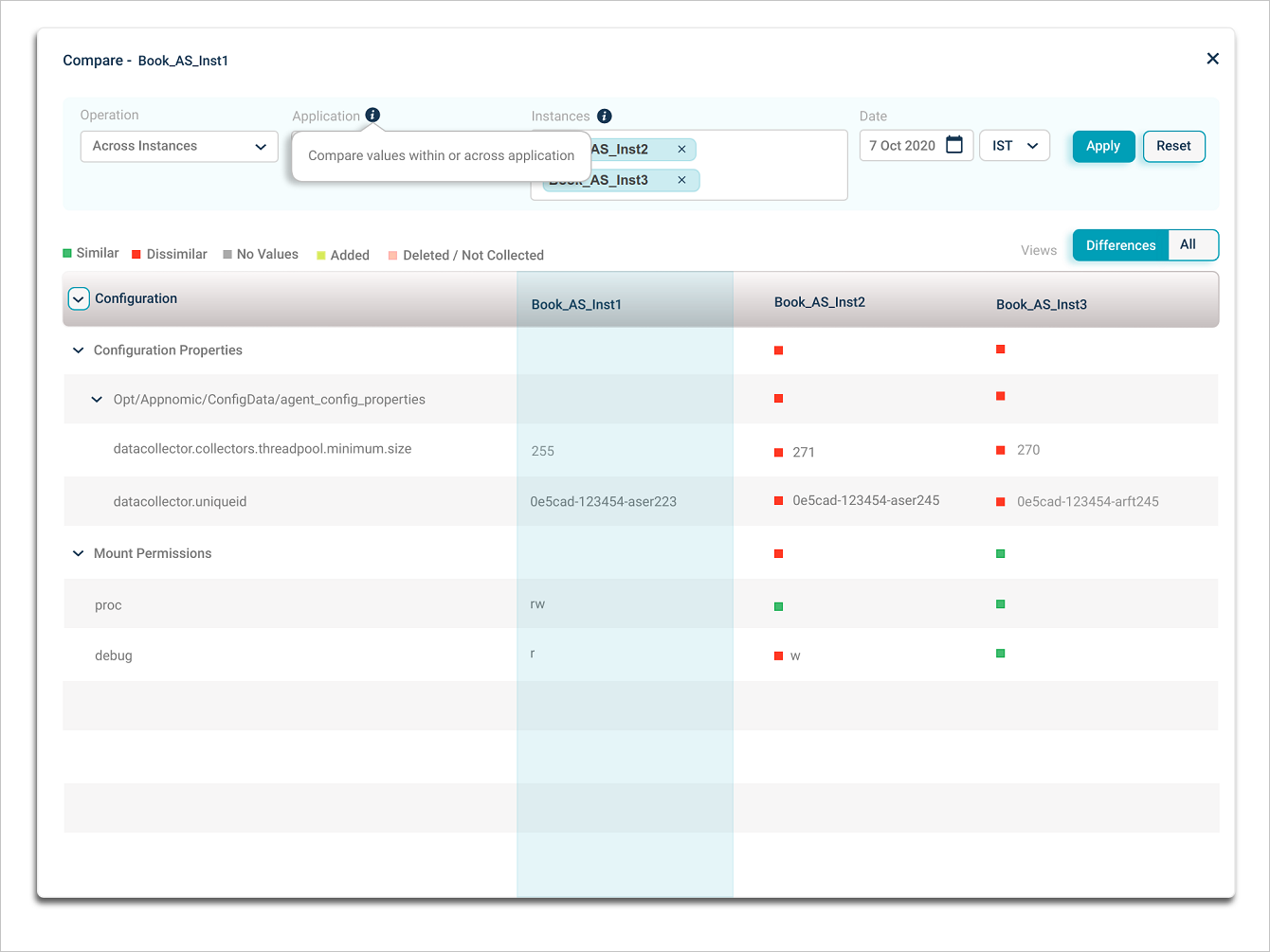Open the calendar date picker icon
Viewport: 1270px width, 952px height.
954,145
